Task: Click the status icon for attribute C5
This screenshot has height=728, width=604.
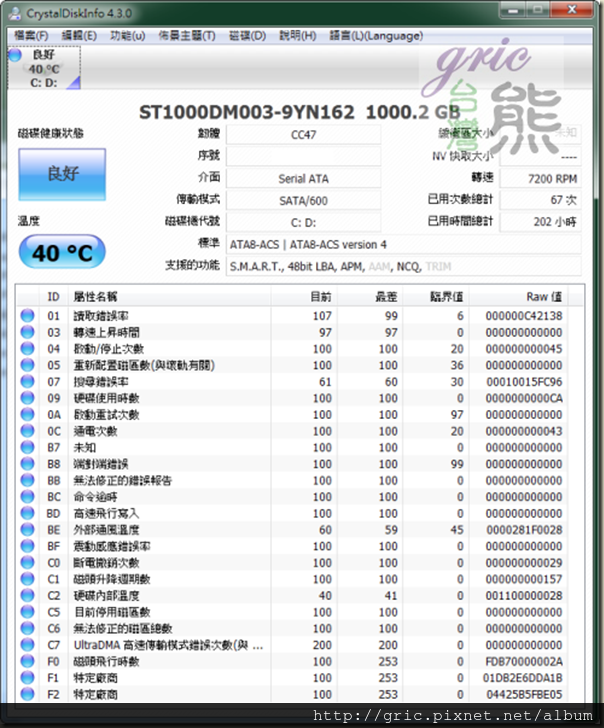Action: [27, 612]
